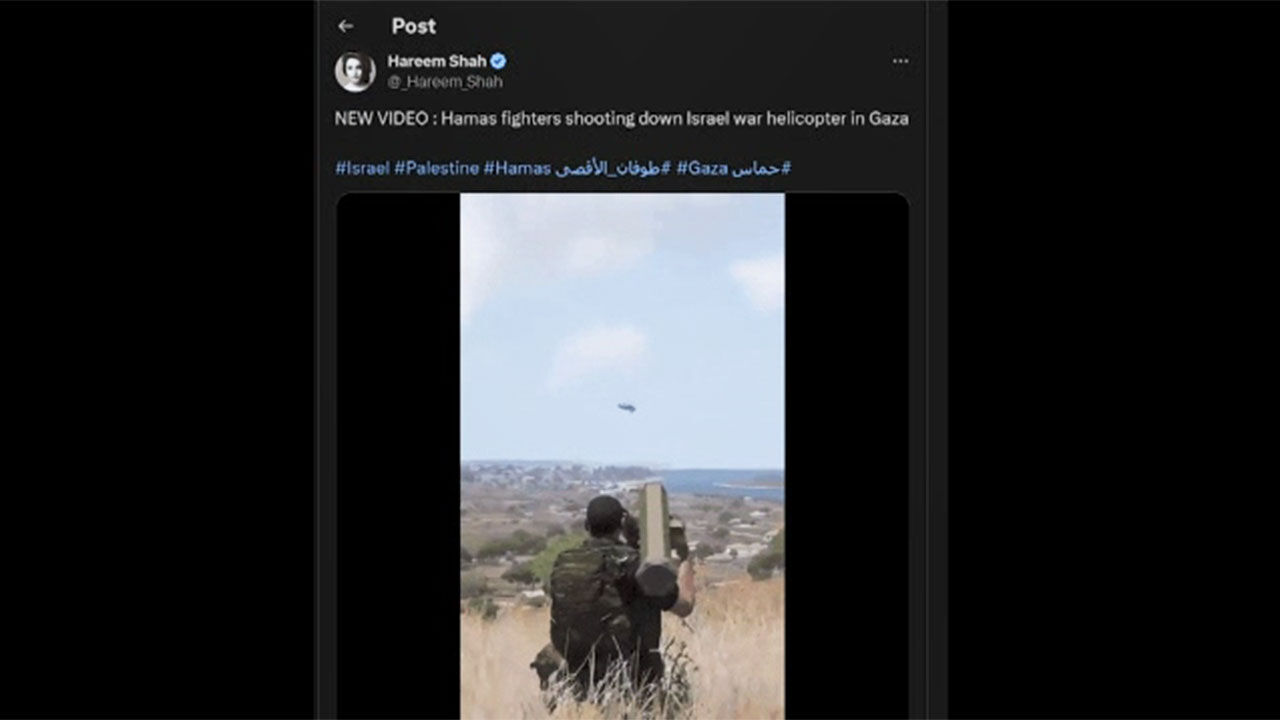The height and width of the screenshot is (720, 1280).
Task: Open Hareem Shah's profile picture
Action: point(355,71)
